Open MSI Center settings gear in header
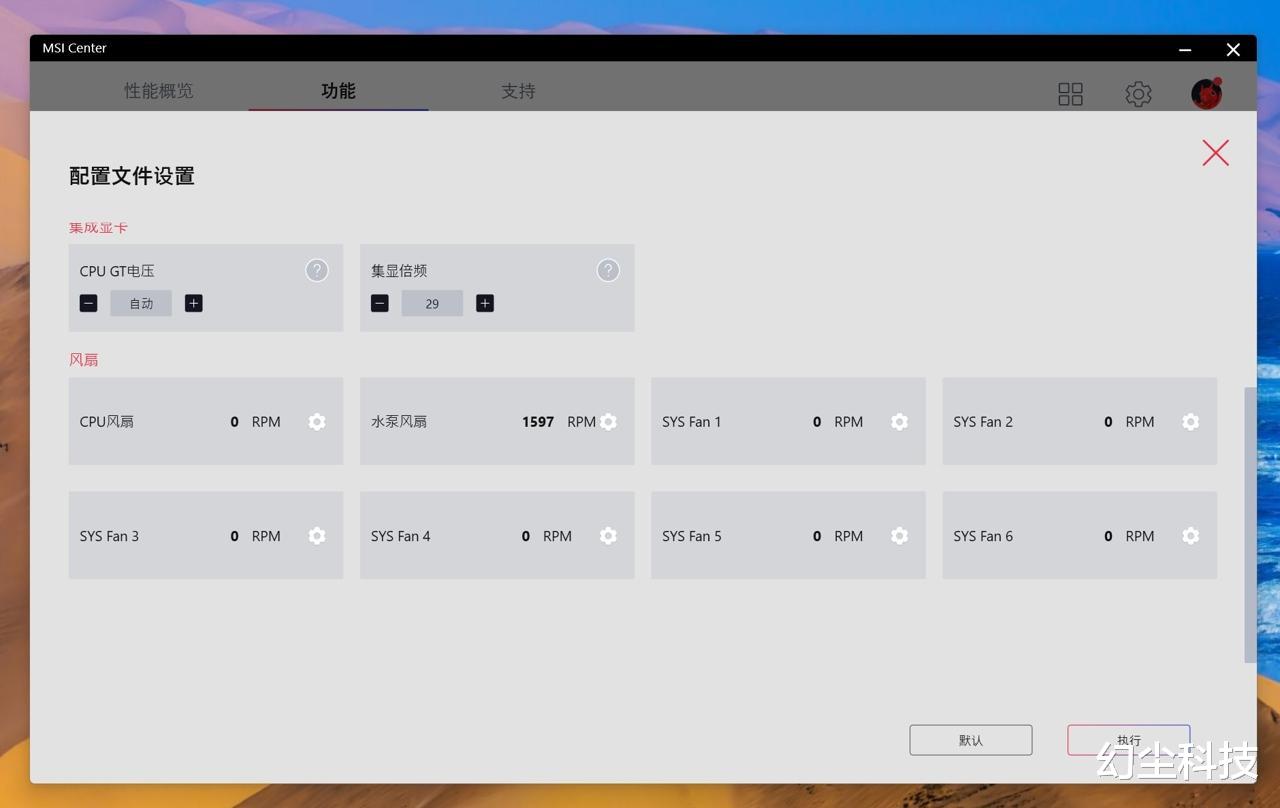The width and height of the screenshot is (1280, 808). pos(1138,94)
